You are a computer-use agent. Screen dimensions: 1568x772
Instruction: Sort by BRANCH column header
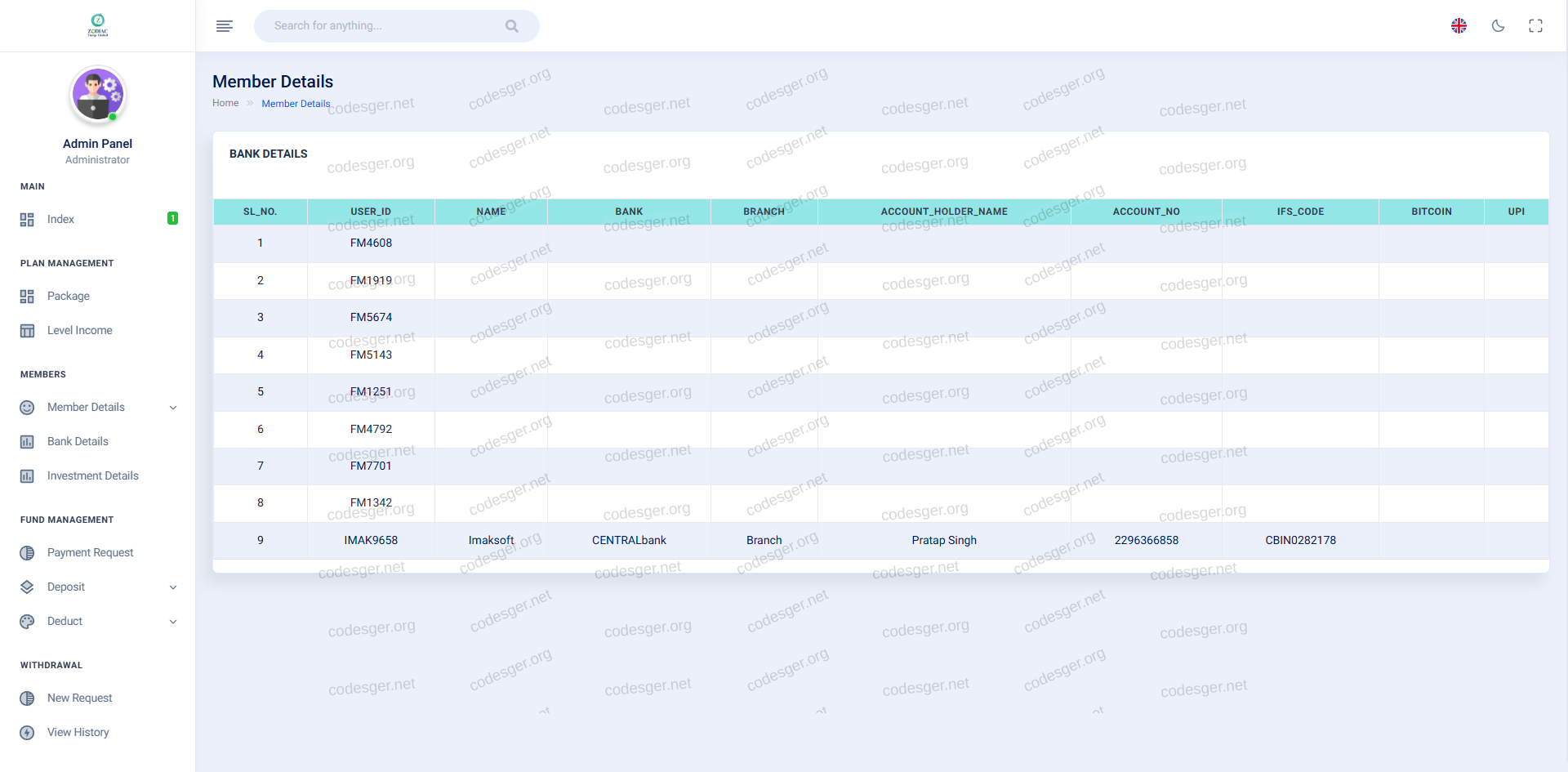pyautogui.click(x=764, y=212)
